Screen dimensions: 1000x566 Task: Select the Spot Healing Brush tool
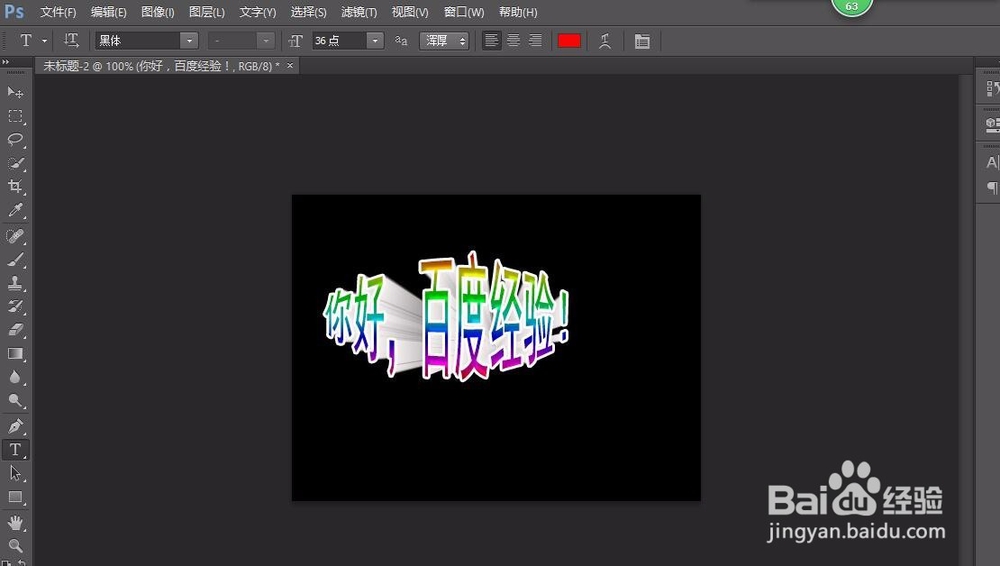click(15, 236)
